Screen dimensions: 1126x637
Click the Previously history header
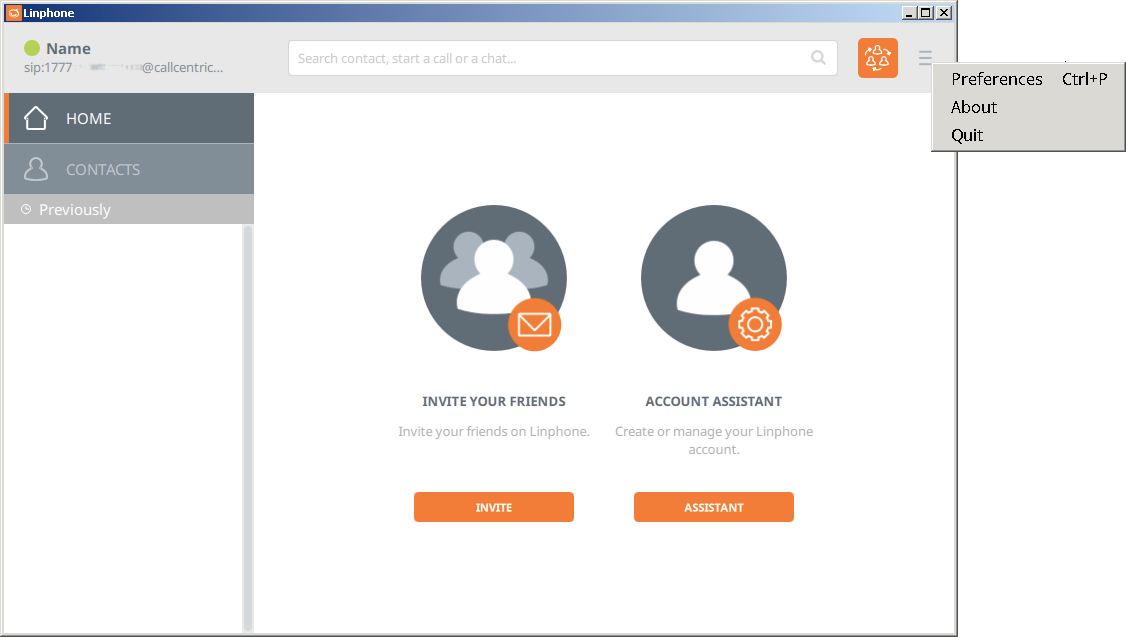(x=129, y=209)
